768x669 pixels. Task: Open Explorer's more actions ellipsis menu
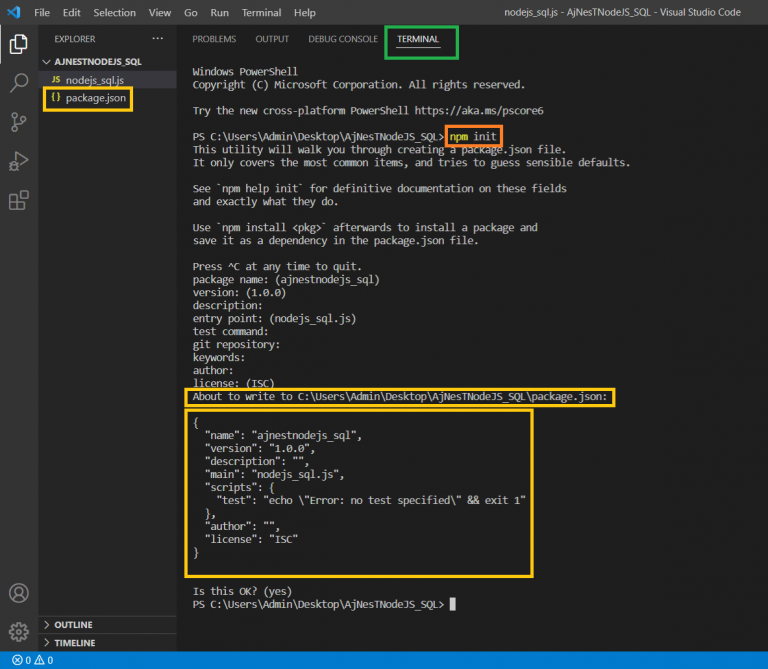(157, 39)
